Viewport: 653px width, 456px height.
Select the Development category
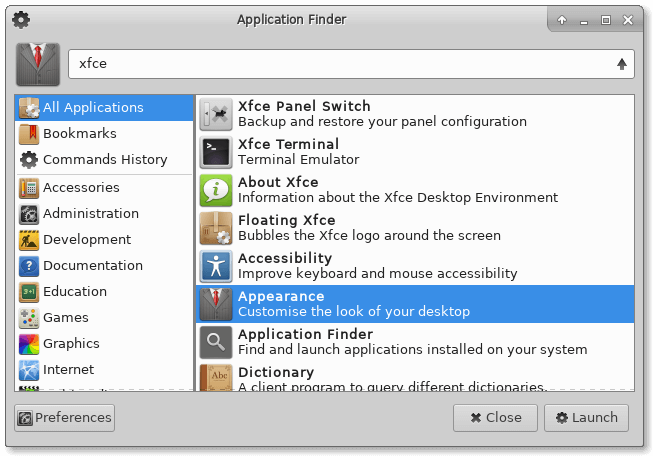pos(86,240)
